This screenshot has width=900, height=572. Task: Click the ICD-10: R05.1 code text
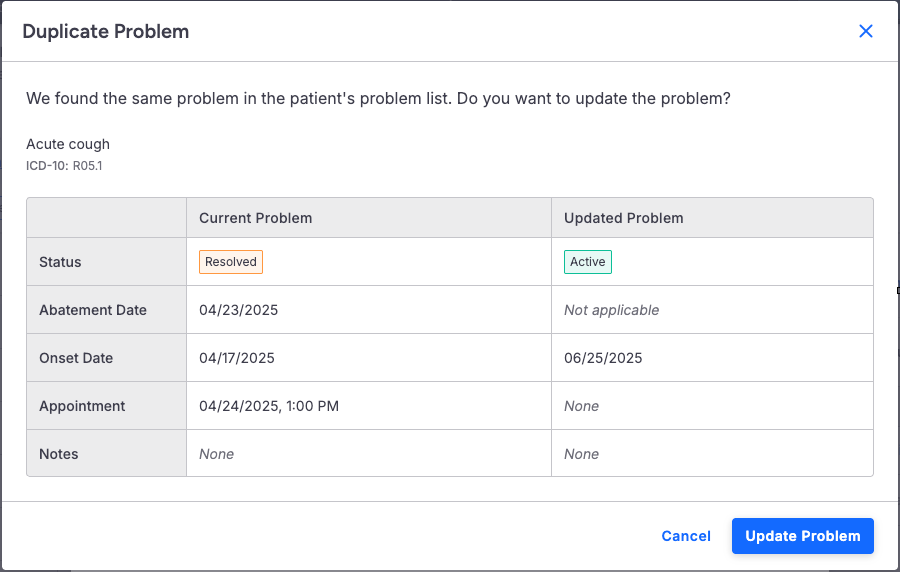(x=64, y=165)
